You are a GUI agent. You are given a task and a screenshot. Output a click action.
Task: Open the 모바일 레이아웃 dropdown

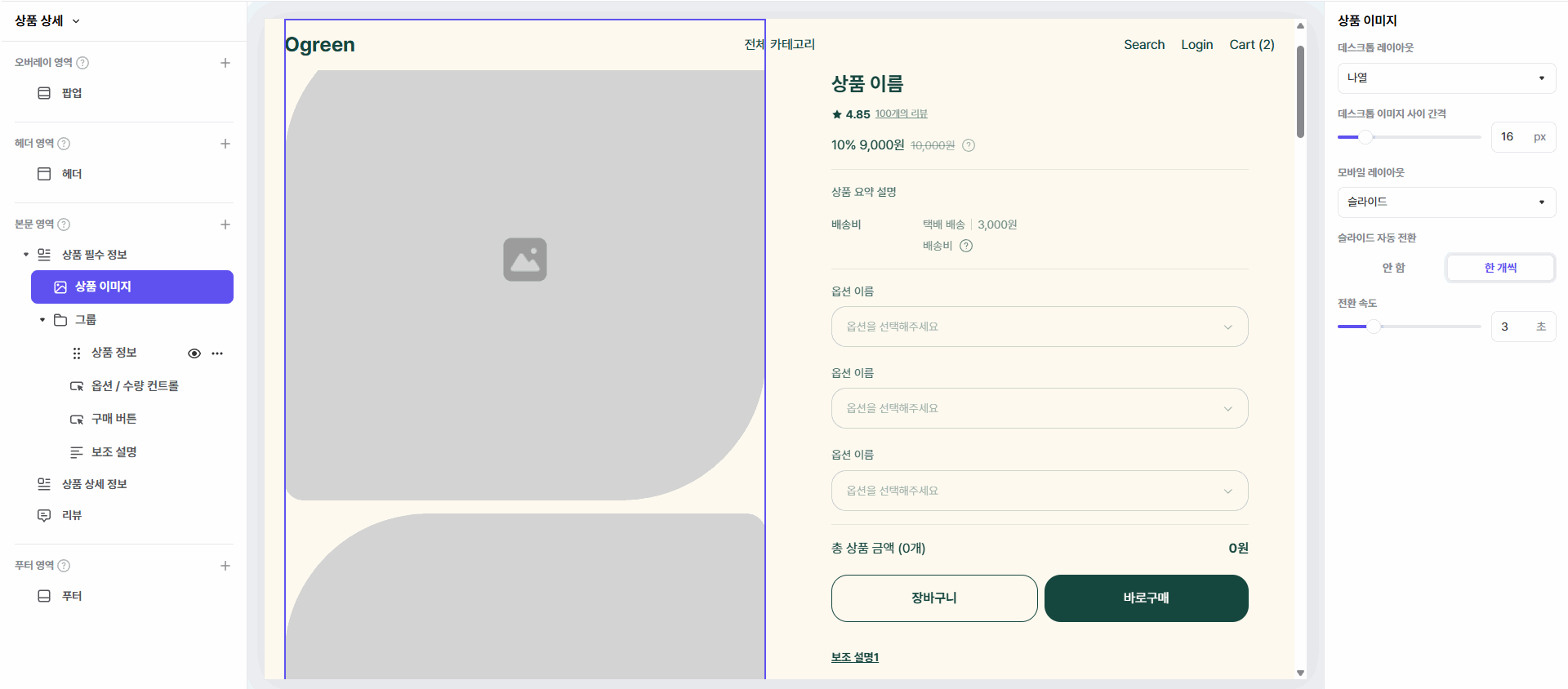1446,202
